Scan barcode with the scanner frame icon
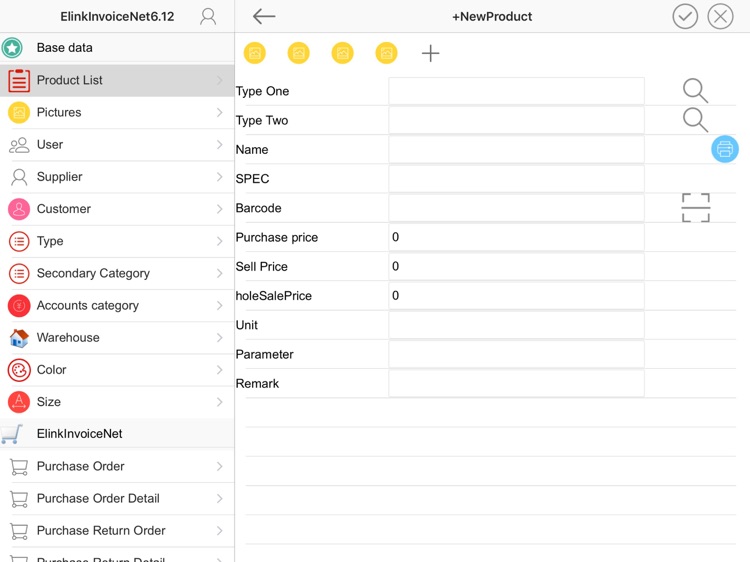This screenshot has height=562, width=750. click(695, 208)
